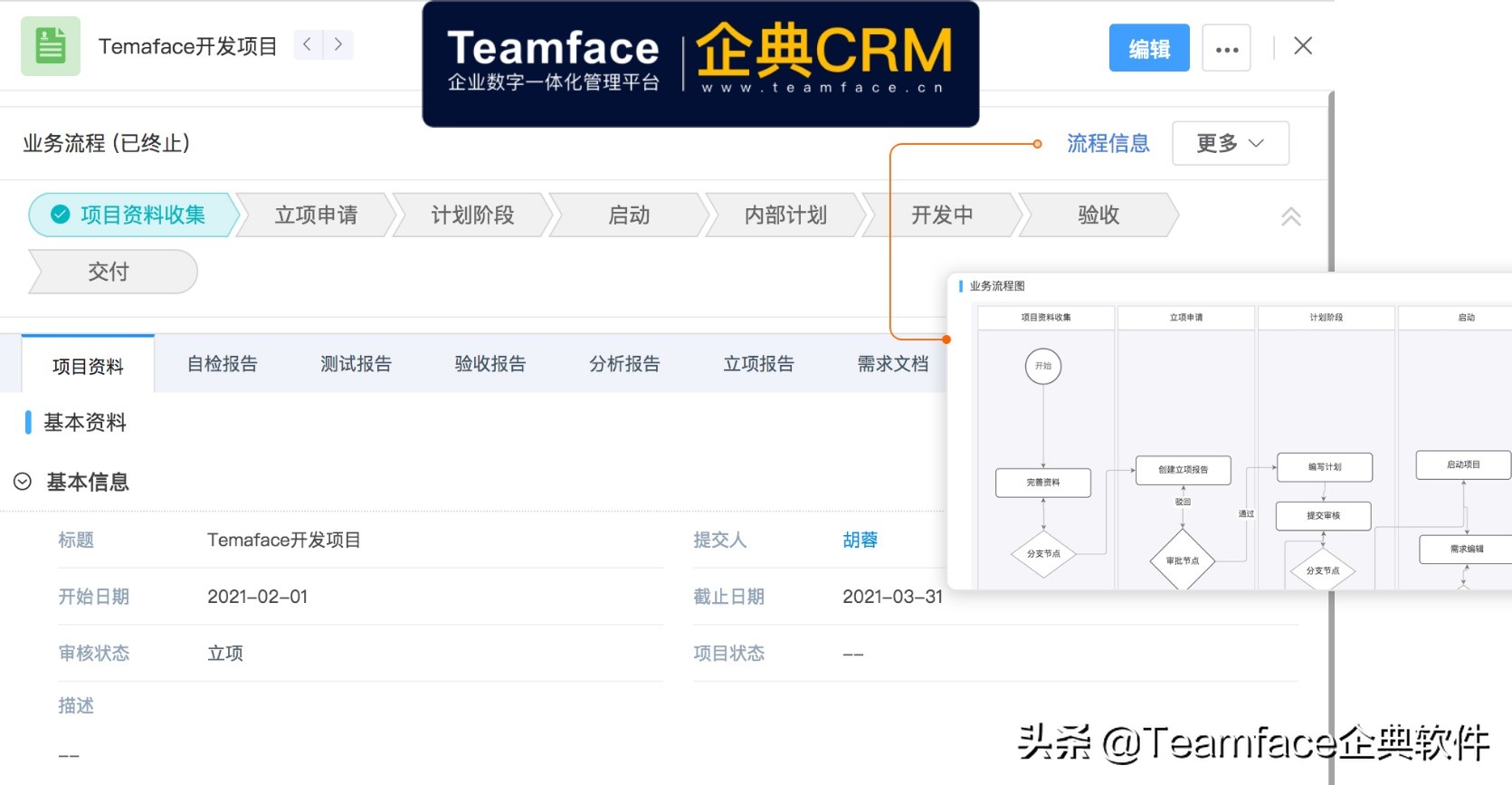Screen dimensions: 1512x785
Task: Select the 开发中 stage
Action: [x=942, y=215]
